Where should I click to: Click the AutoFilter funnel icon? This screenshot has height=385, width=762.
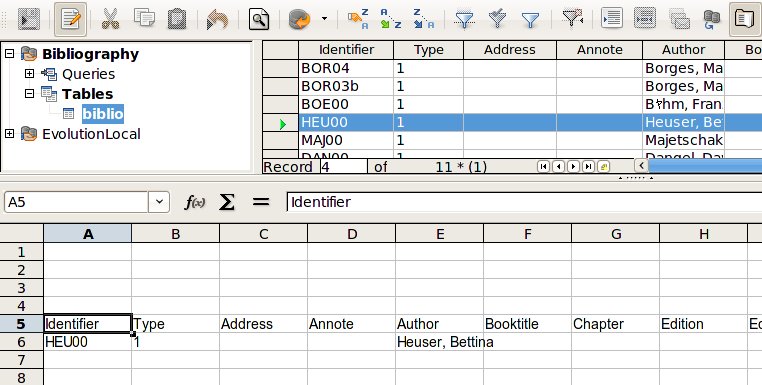click(464, 19)
